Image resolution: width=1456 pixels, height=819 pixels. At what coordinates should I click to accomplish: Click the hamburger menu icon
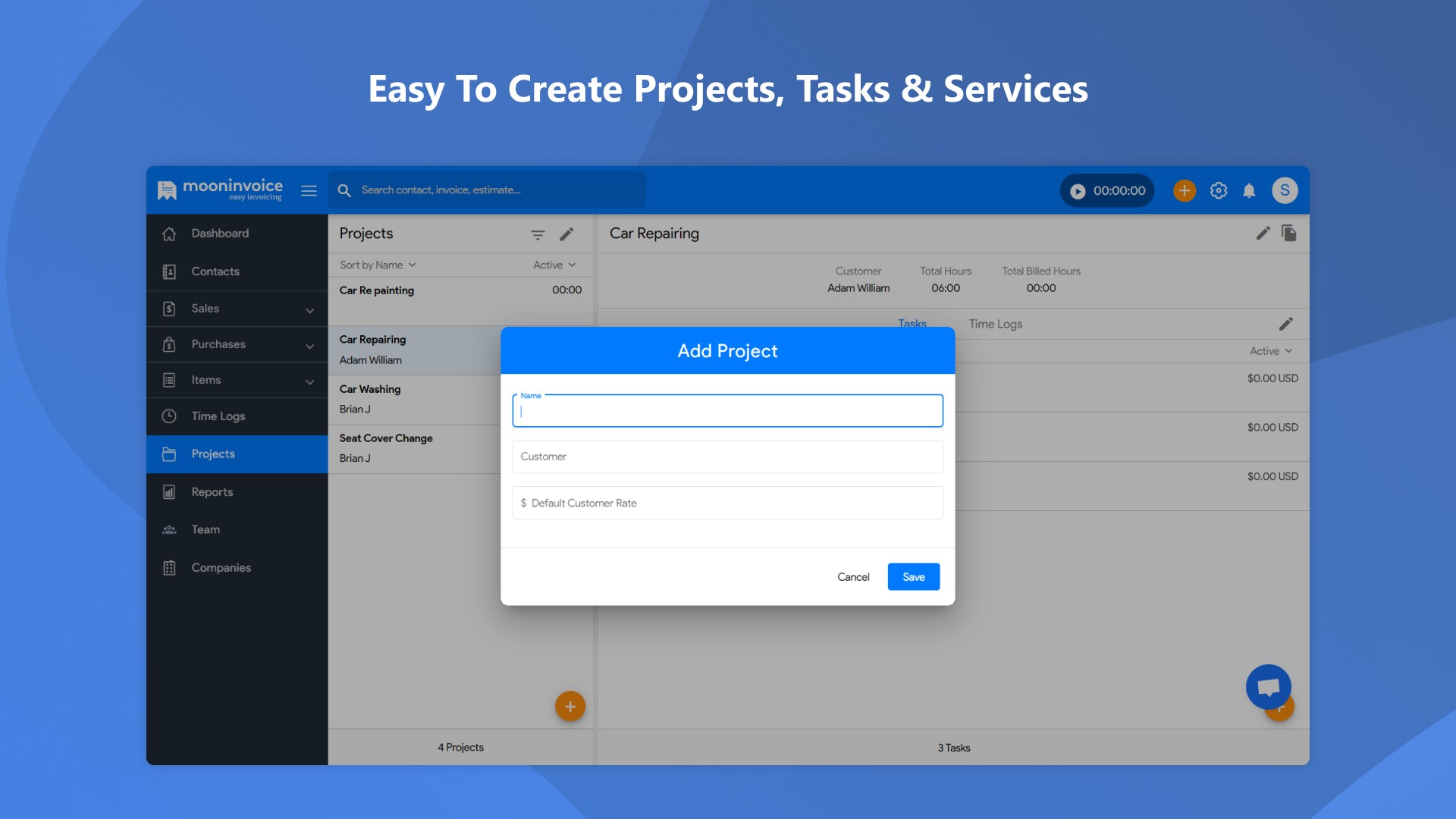click(x=309, y=191)
